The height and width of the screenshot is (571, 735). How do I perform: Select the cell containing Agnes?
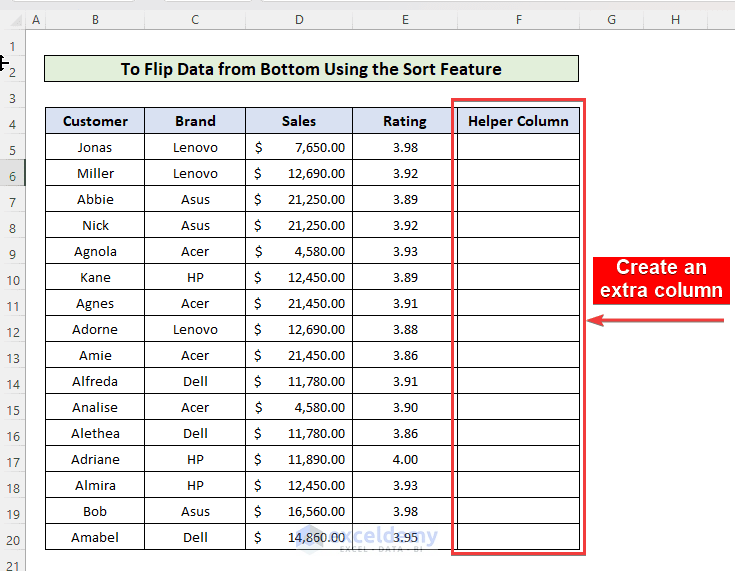pos(95,303)
